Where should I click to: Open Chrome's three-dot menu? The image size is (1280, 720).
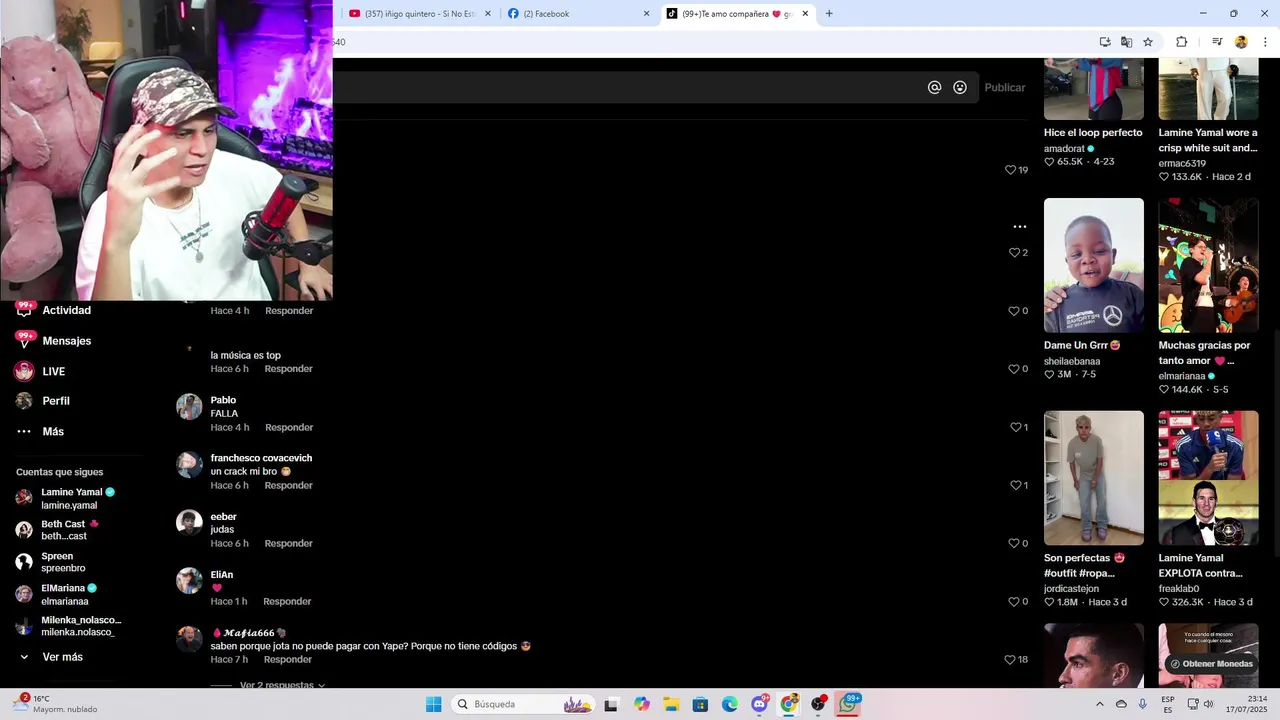1266,42
